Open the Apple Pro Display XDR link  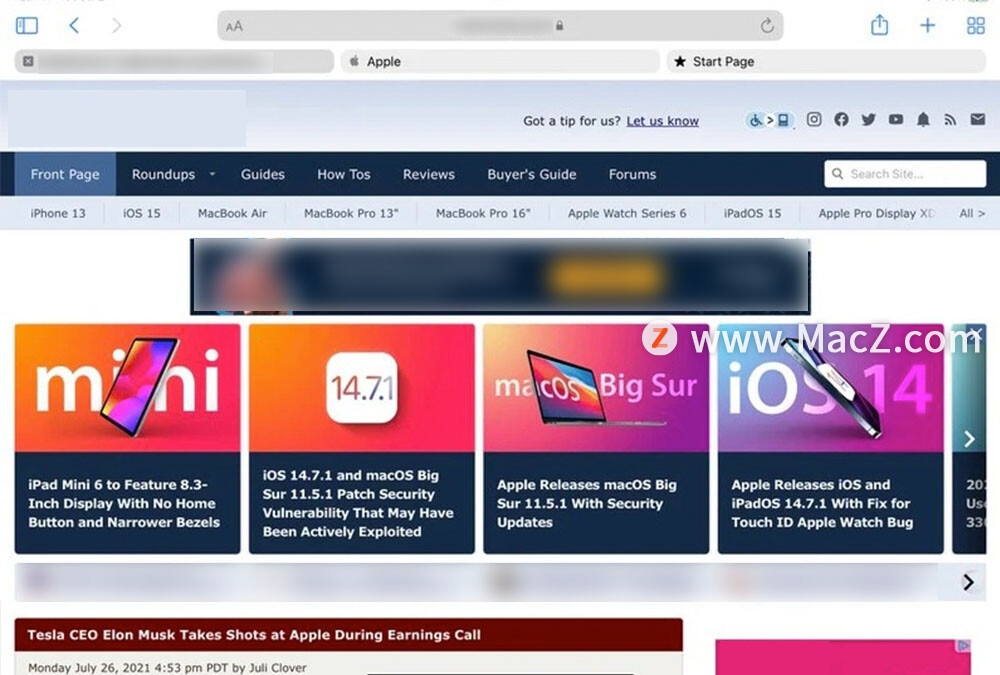pyautogui.click(x=876, y=213)
